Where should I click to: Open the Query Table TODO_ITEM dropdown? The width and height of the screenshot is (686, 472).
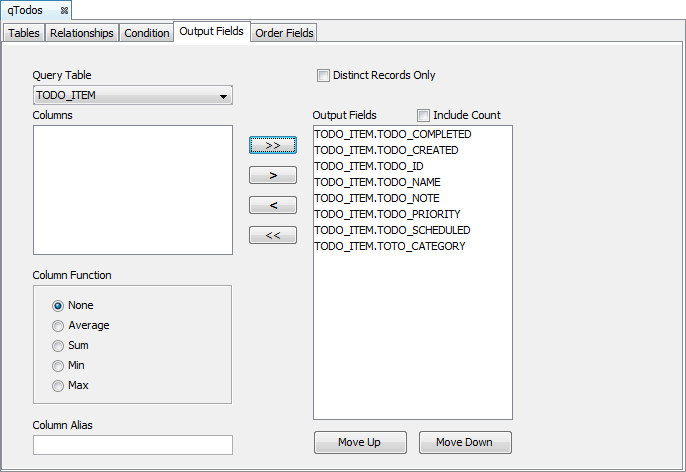[132, 96]
